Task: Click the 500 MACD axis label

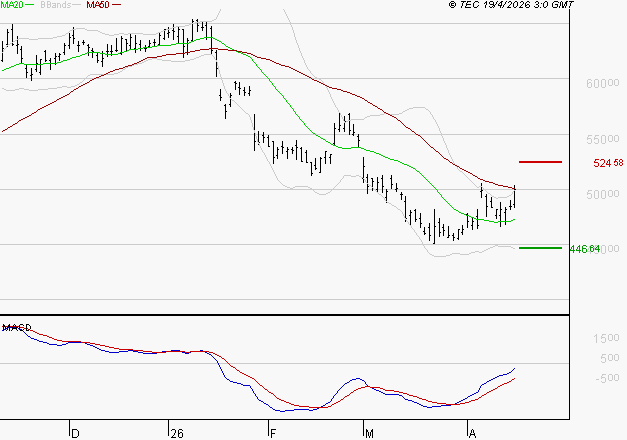Action: point(610,358)
